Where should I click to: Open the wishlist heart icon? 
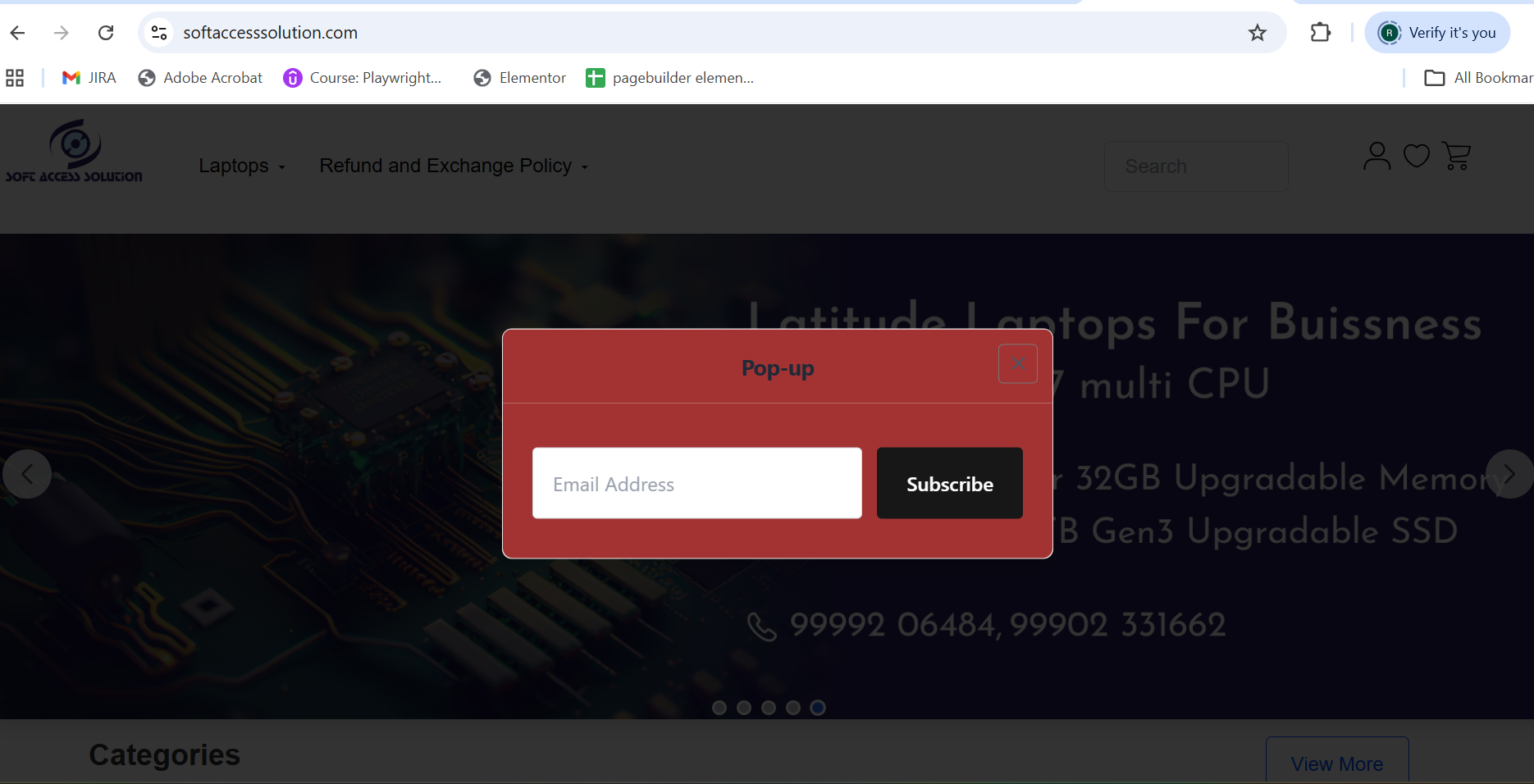tap(1417, 156)
